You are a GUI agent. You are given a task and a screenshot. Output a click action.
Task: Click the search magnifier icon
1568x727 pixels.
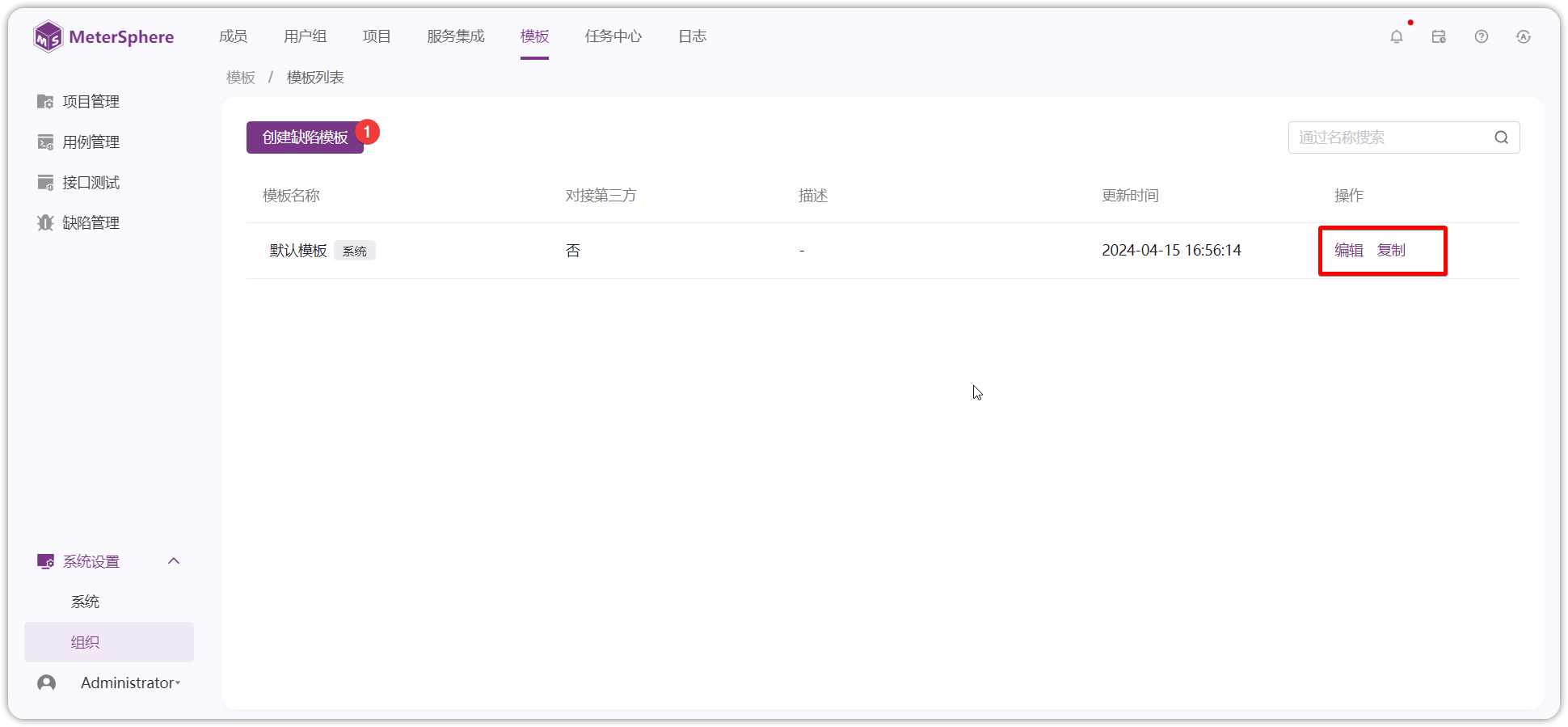coord(1502,137)
